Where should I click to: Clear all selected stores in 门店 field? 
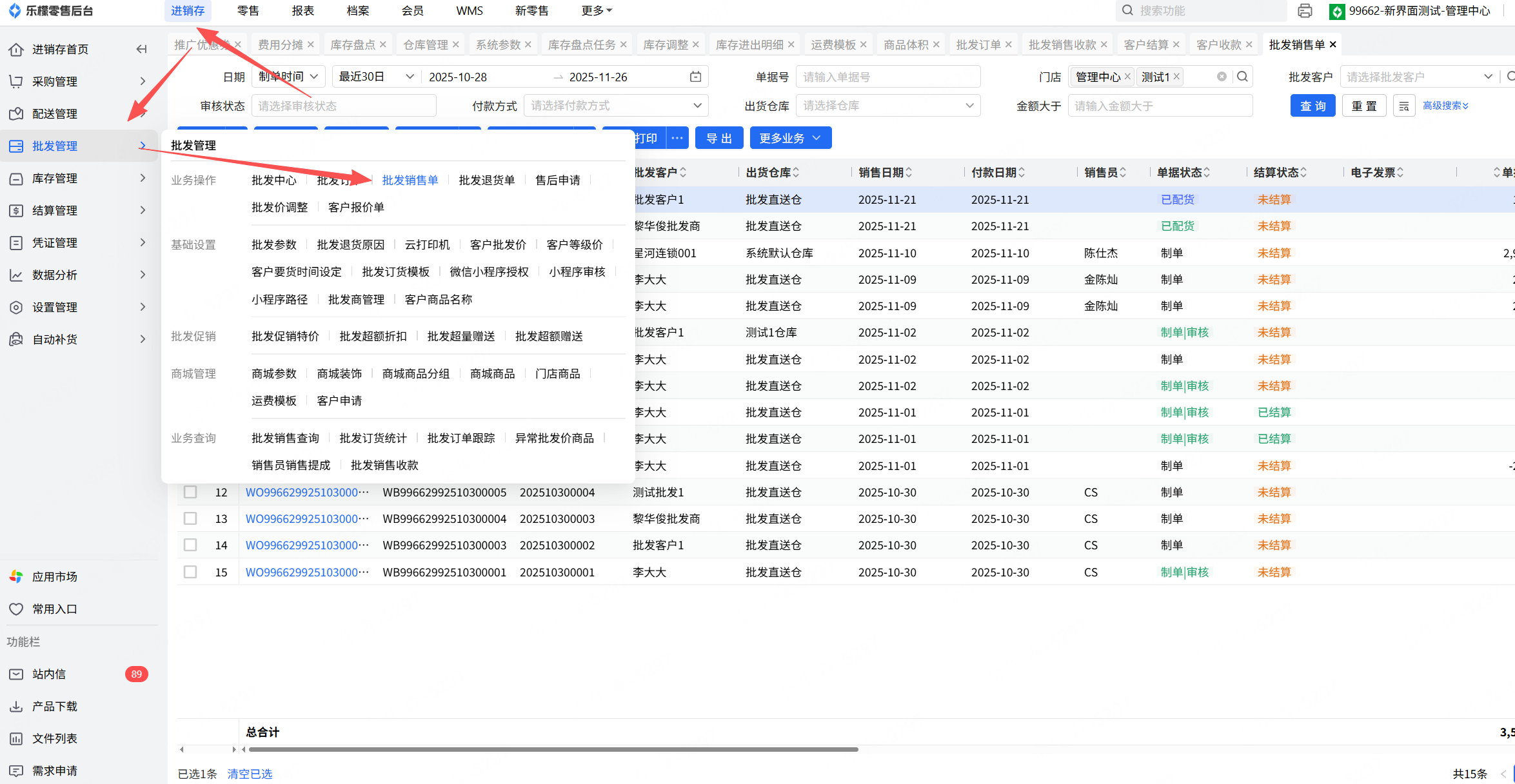pyautogui.click(x=1222, y=77)
